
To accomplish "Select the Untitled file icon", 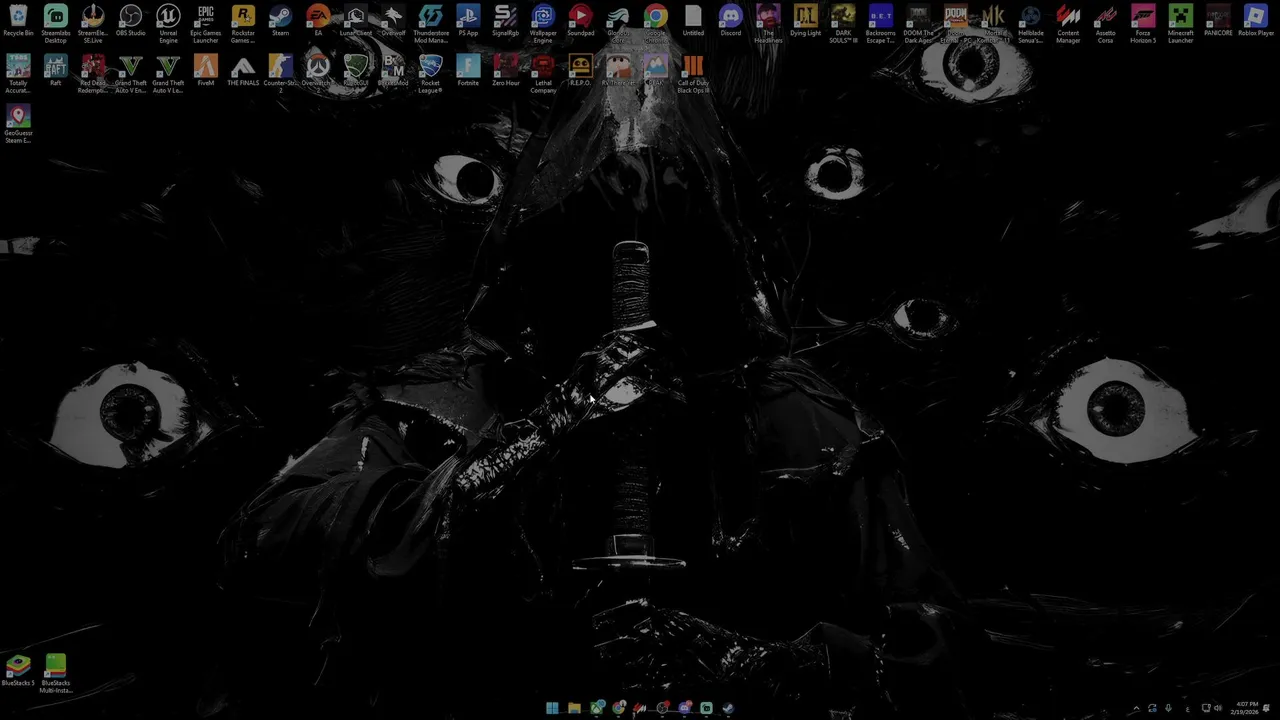I will point(693,22).
